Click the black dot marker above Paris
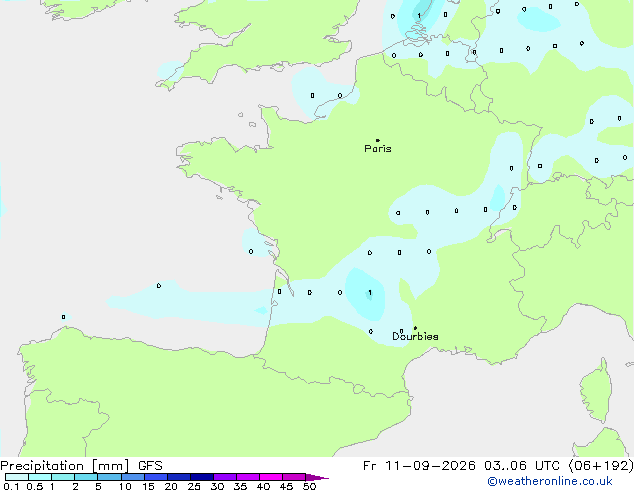This screenshot has width=634, height=490. coord(378,140)
